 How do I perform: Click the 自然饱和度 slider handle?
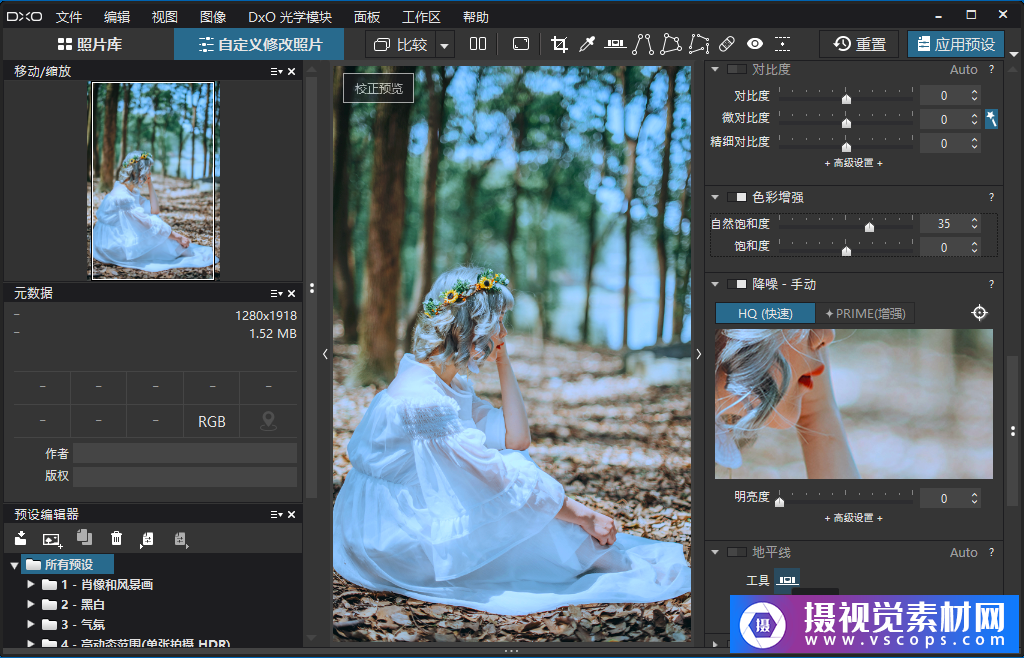tap(869, 226)
